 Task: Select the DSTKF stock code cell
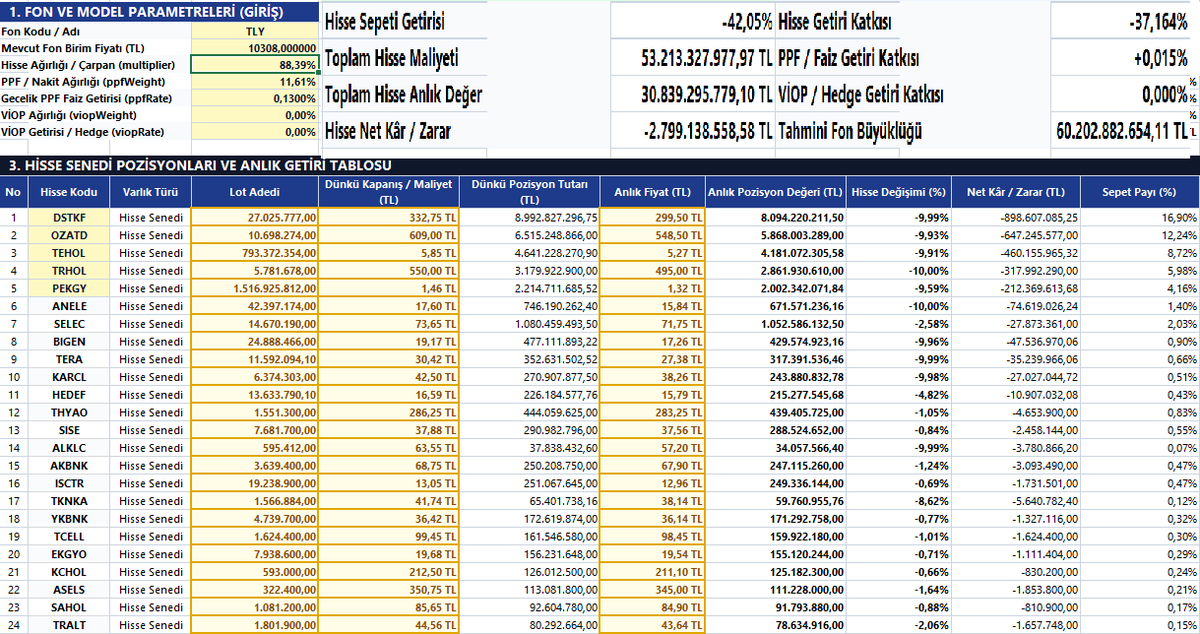68,217
